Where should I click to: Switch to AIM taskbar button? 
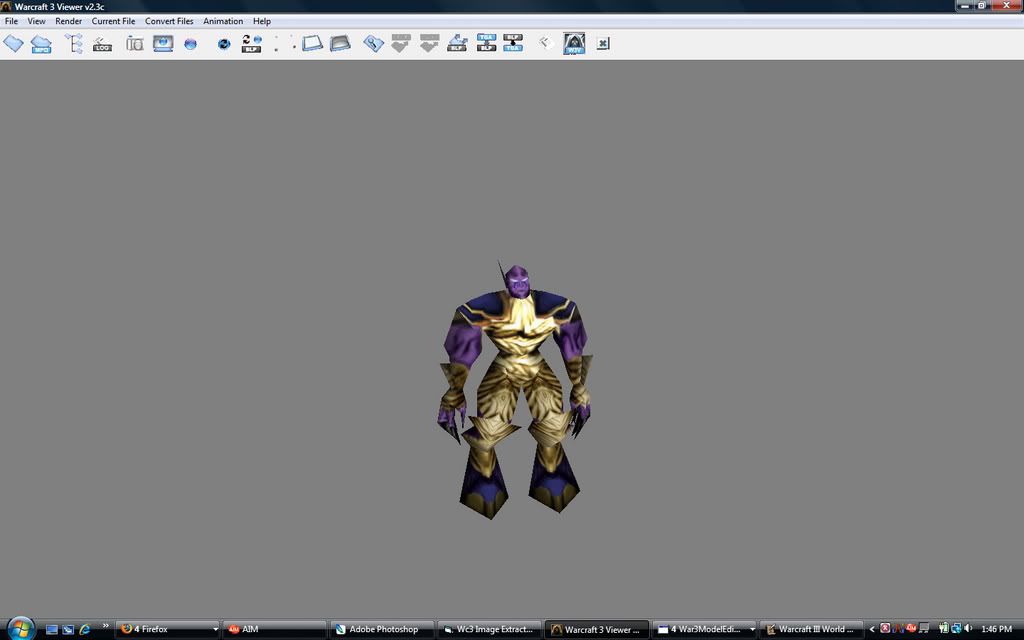click(x=274, y=630)
